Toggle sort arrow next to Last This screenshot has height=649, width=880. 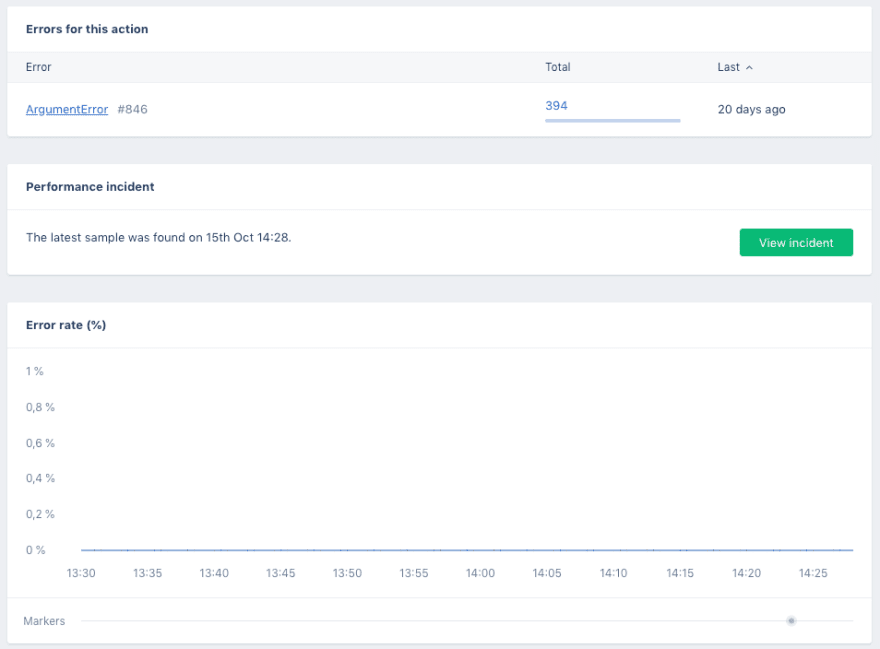point(749,67)
